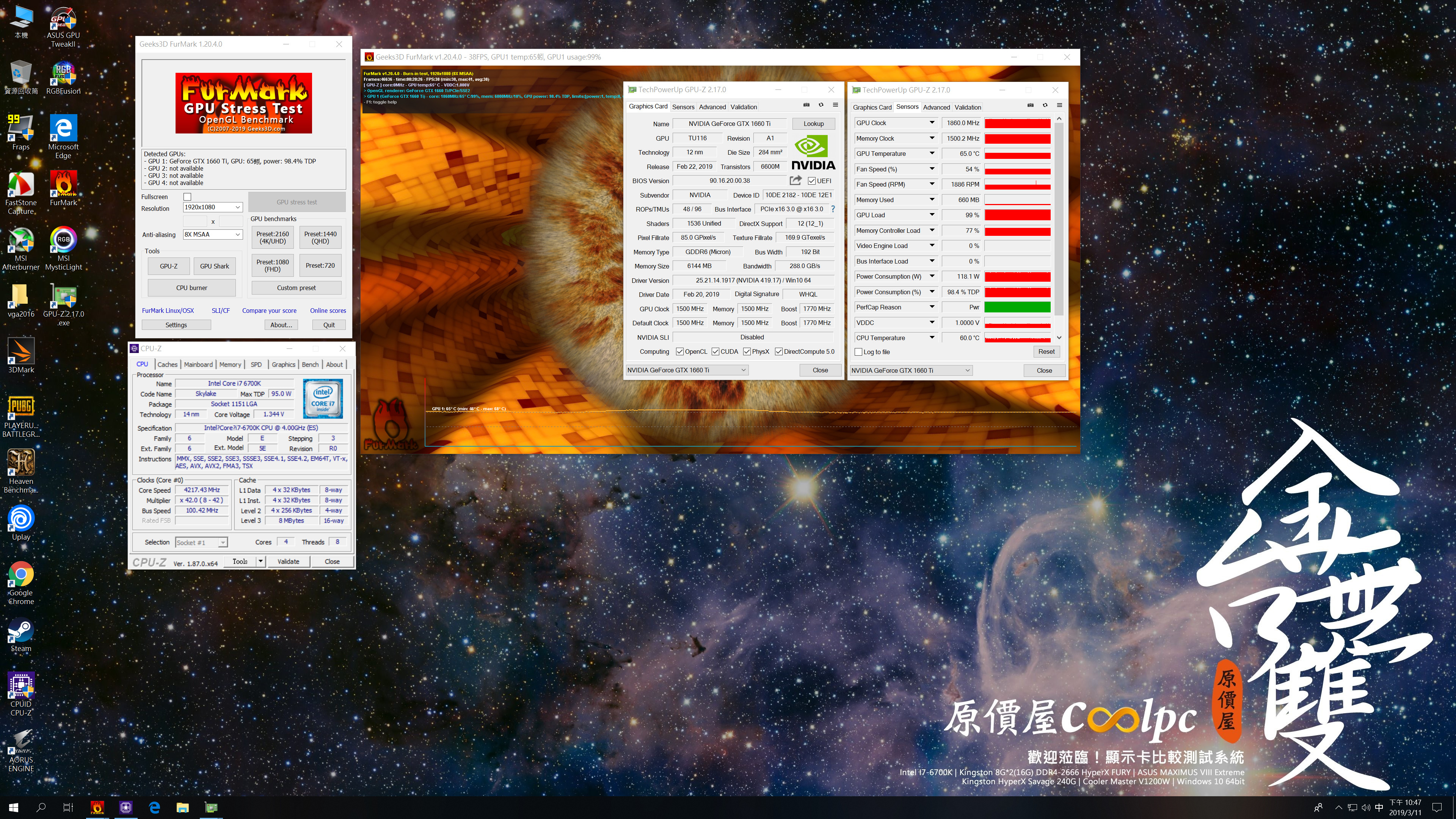The height and width of the screenshot is (819, 1456).
Task: Open the RGBFusion desktop shortcut
Action: [x=63, y=78]
